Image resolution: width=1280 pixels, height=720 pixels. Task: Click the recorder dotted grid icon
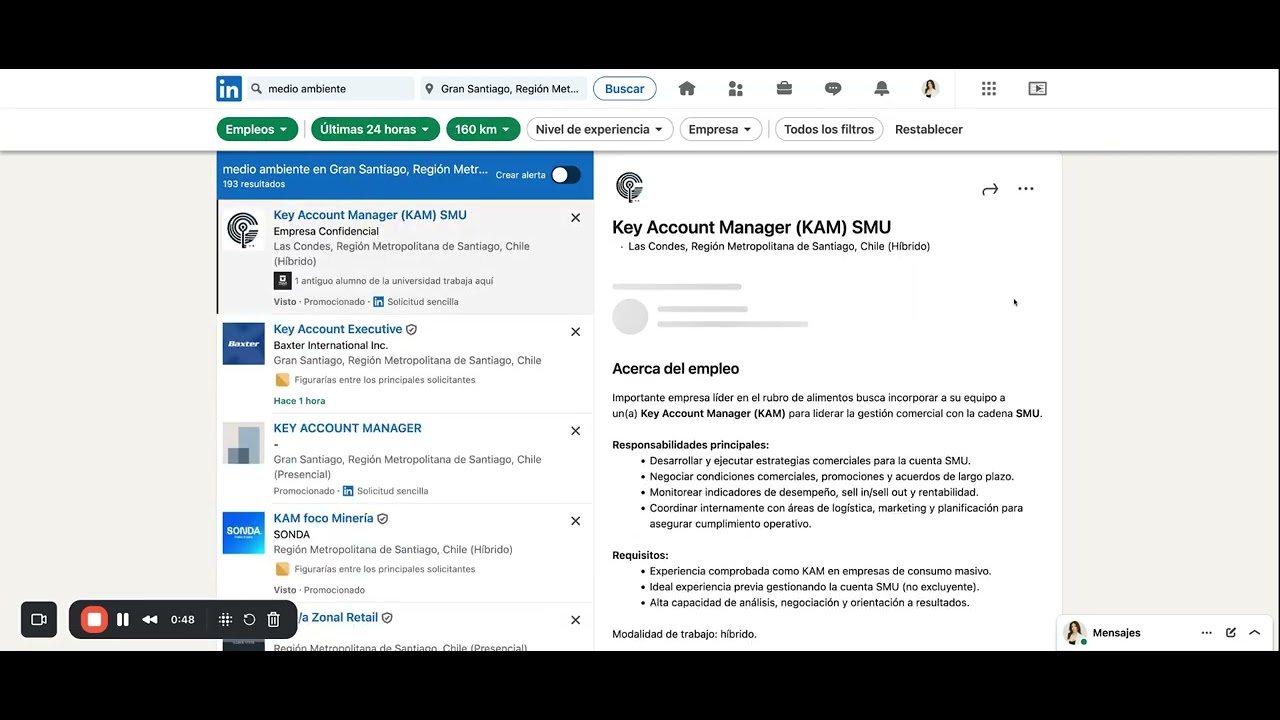point(226,620)
